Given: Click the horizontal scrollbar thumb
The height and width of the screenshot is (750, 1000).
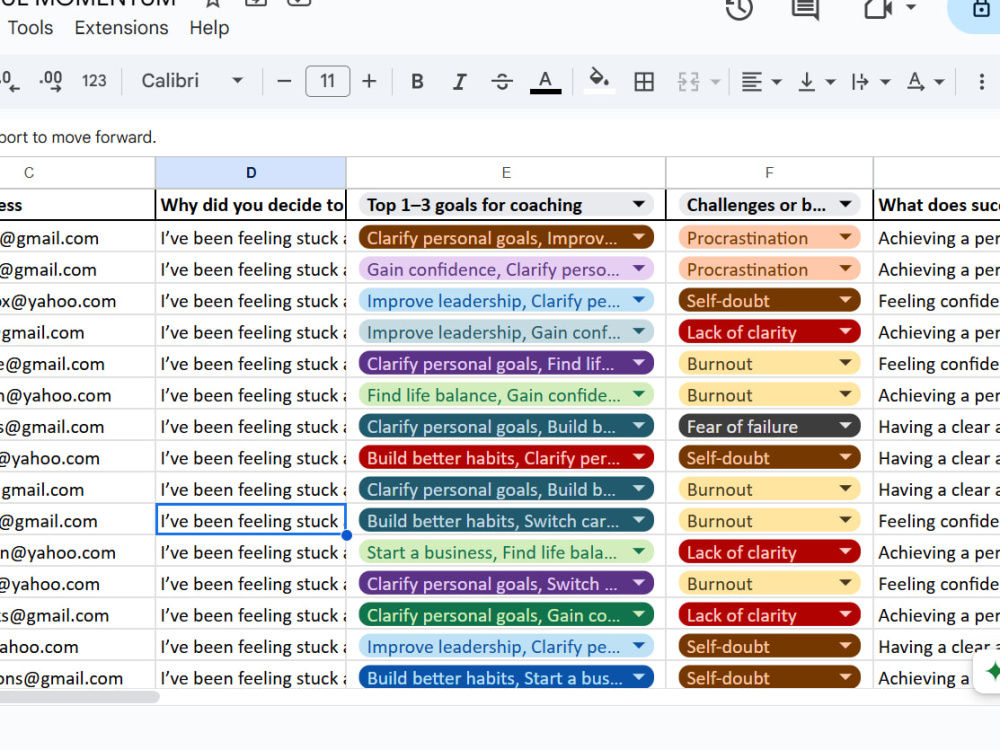Looking at the screenshot, I should [x=79, y=697].
